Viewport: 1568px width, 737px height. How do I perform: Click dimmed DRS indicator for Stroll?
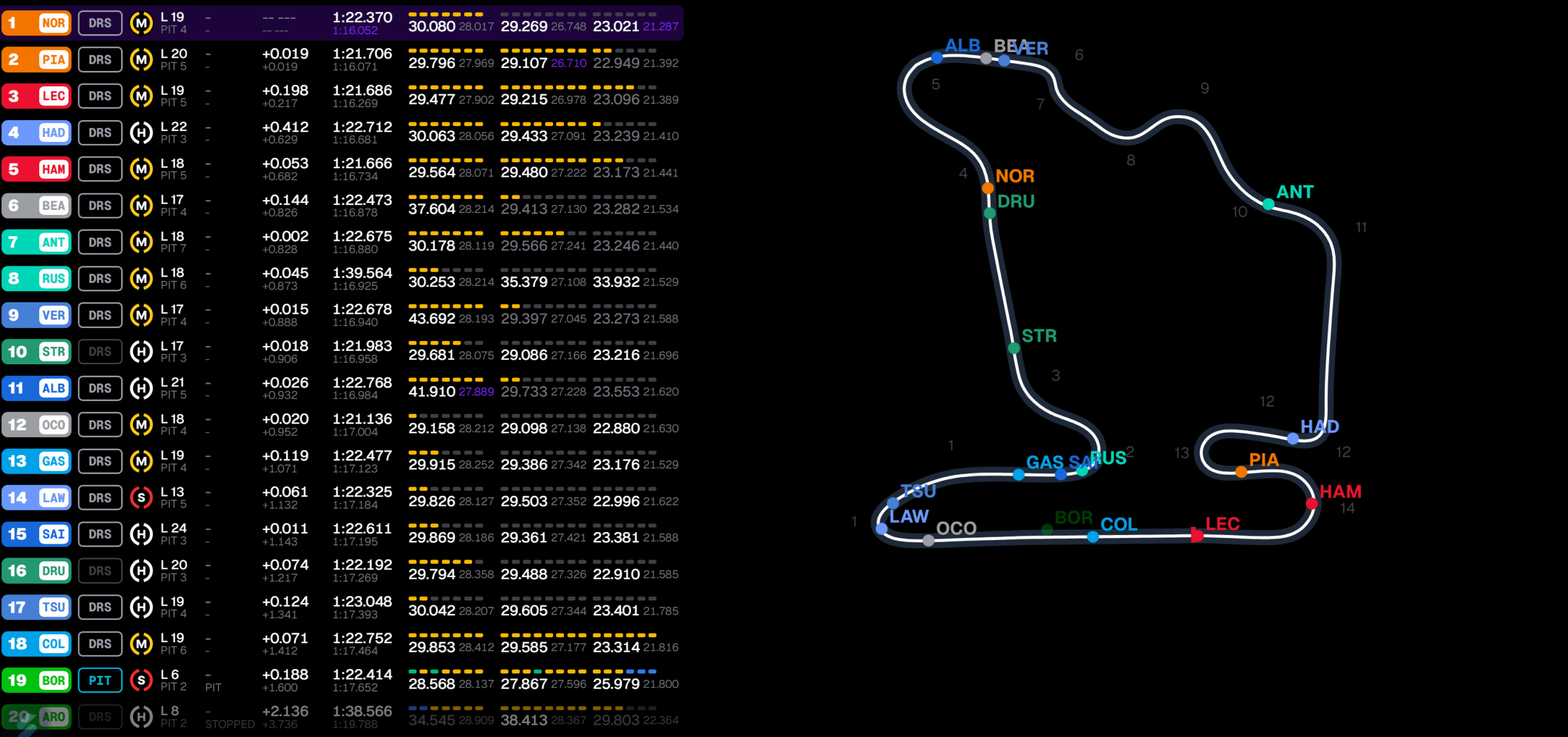[100, 352]
